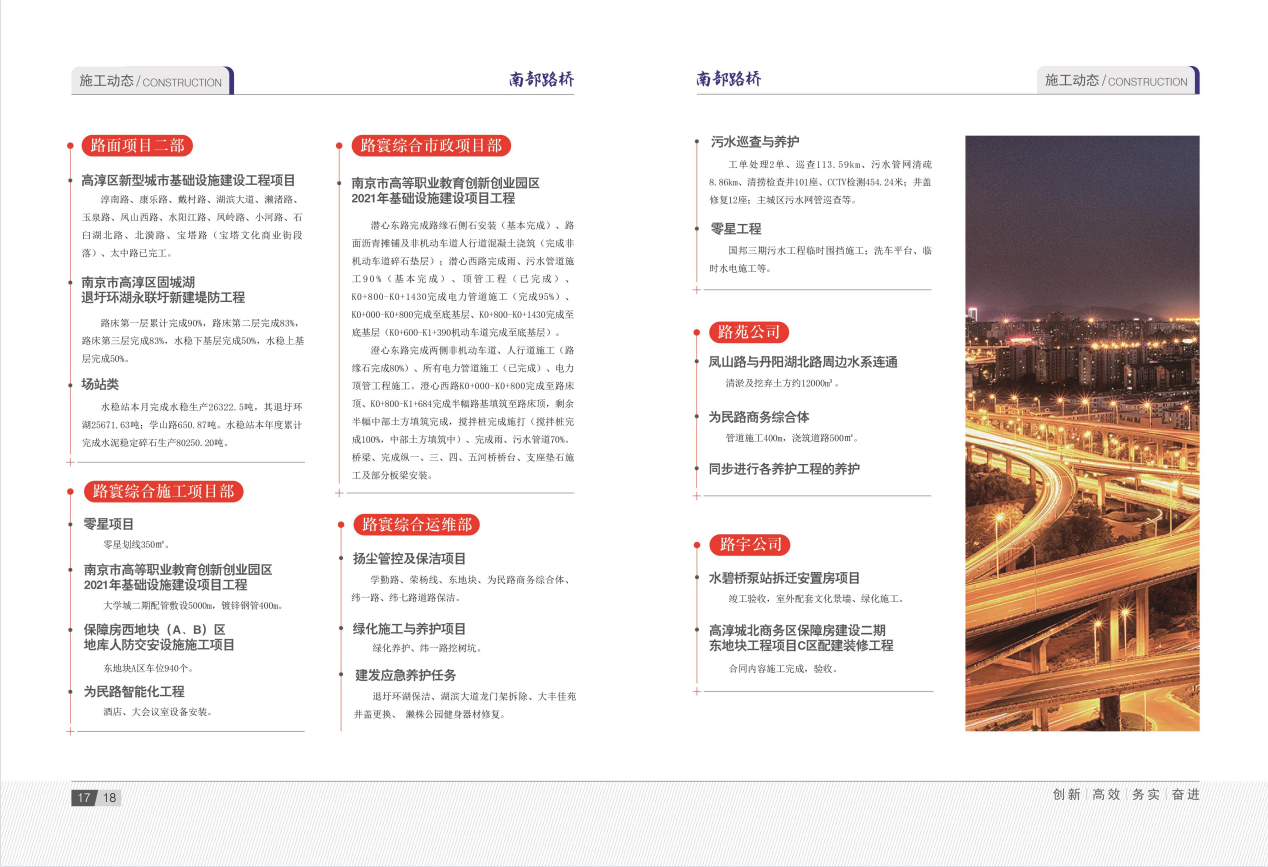
Task: Click the footer word 奋进
Action: coord(1185,794)
